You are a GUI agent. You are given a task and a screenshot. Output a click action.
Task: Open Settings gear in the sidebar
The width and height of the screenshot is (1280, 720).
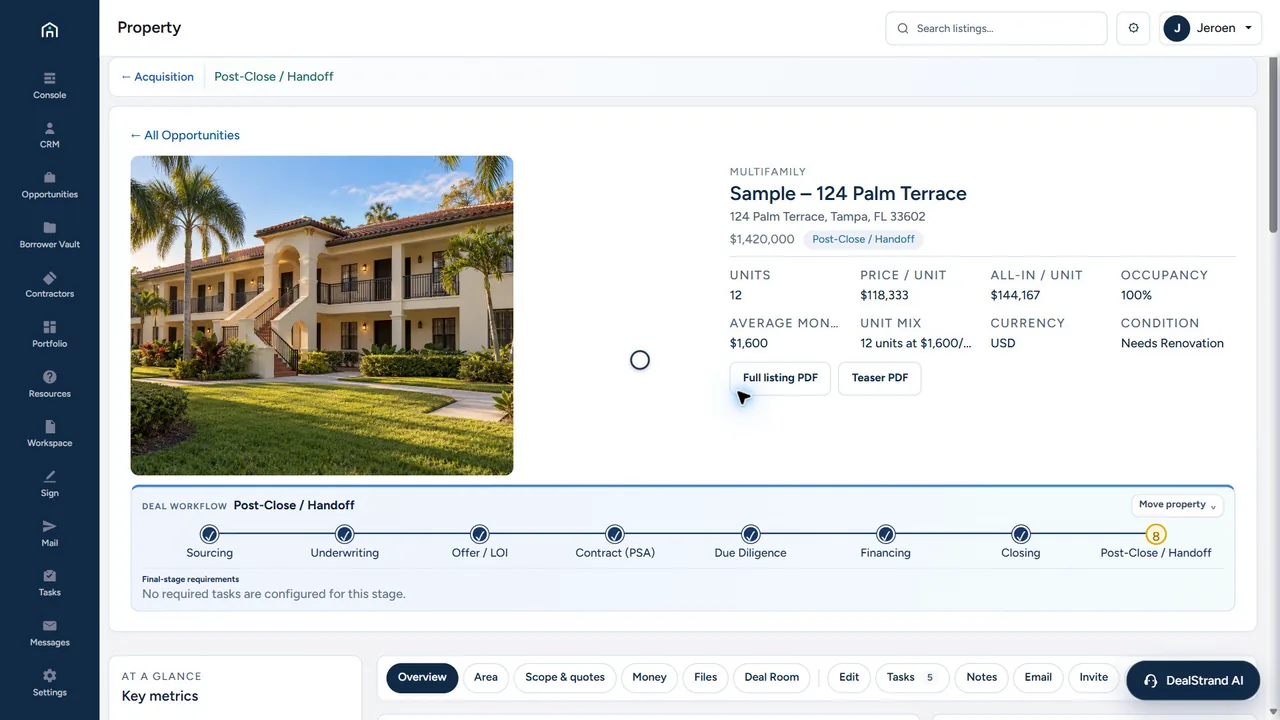point(49,682)
